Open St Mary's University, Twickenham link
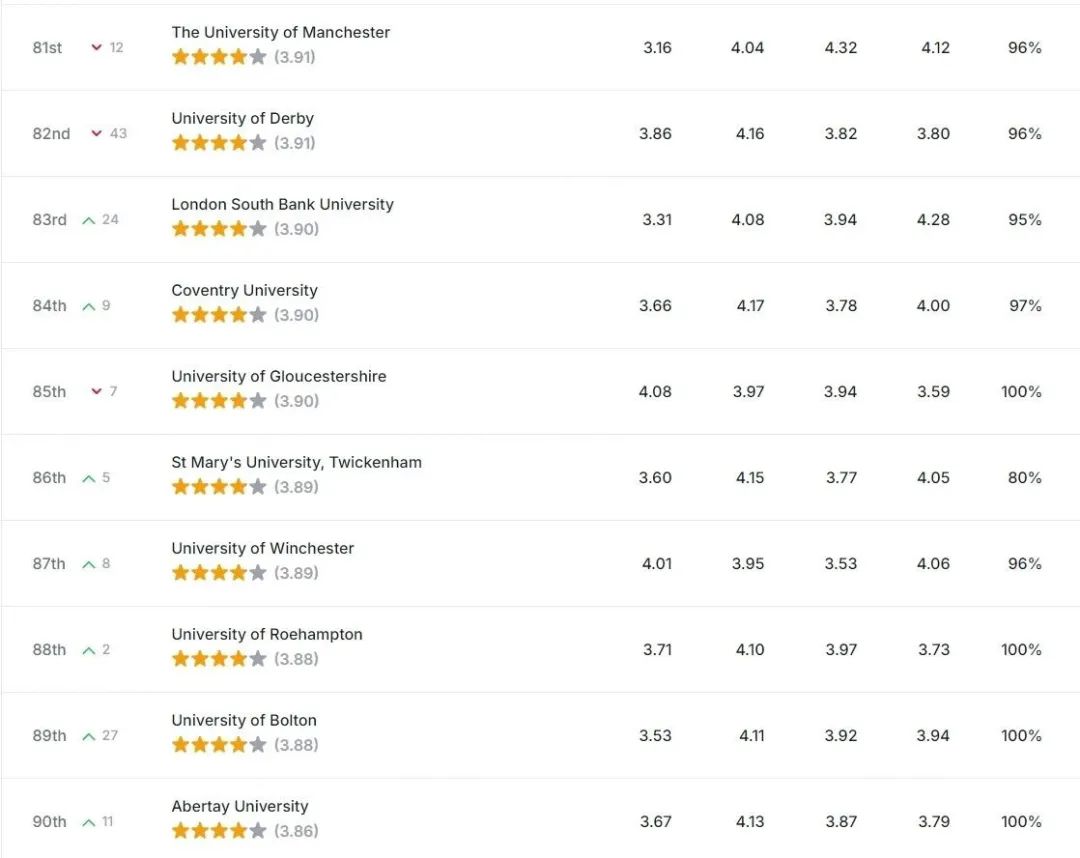Screen dimensions: 1080x858 296,463
